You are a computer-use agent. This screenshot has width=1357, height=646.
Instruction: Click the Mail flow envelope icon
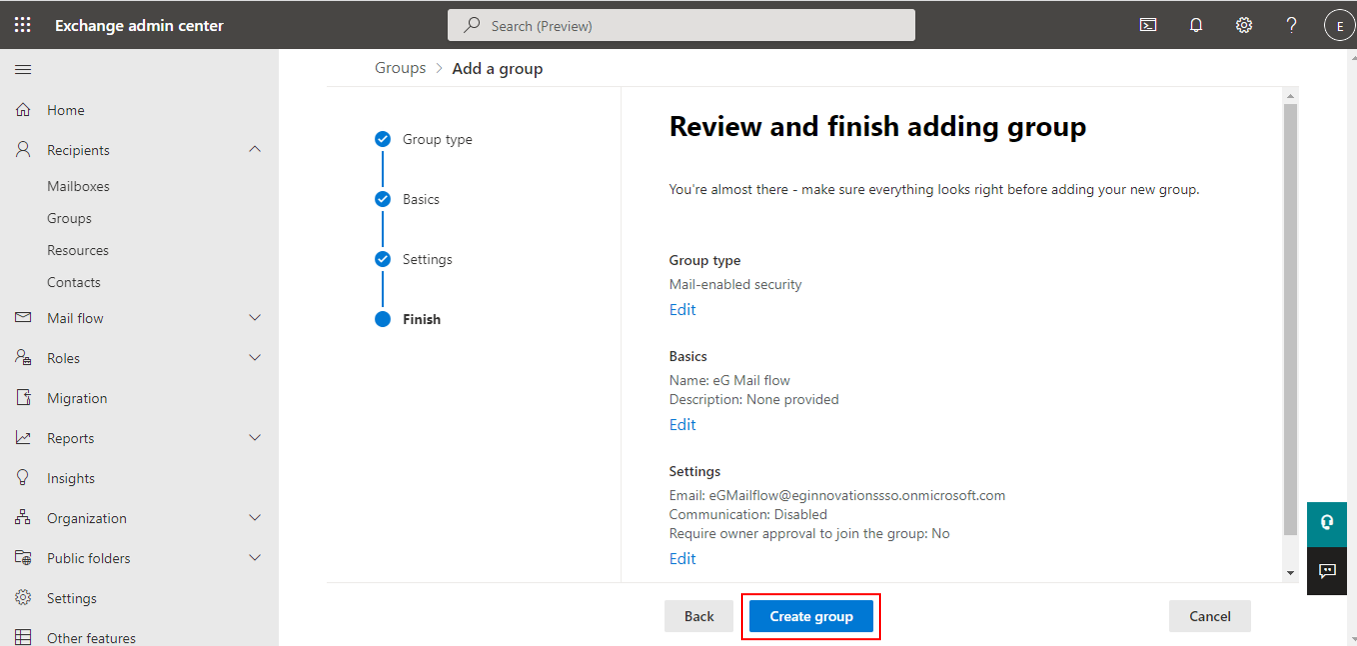point(23,317)
